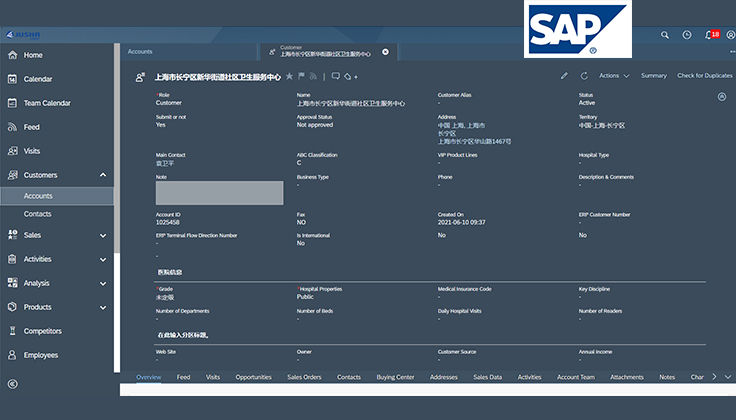736x420 pixels.
Task: Click the Hospital Properties value Public
Action: coord(305,297)
